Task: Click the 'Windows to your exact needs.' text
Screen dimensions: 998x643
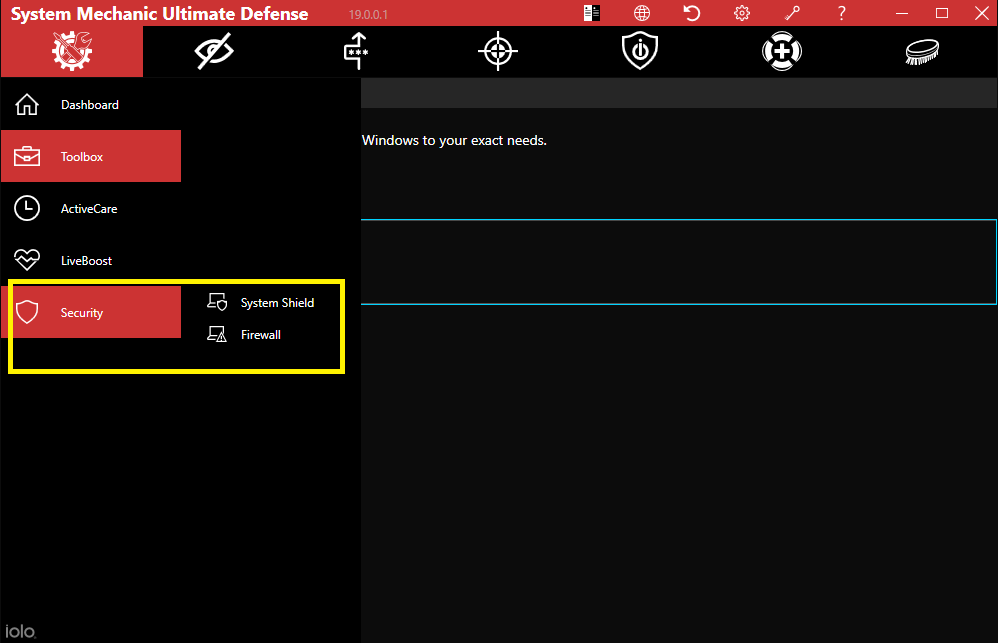Action: pos(454,140)
